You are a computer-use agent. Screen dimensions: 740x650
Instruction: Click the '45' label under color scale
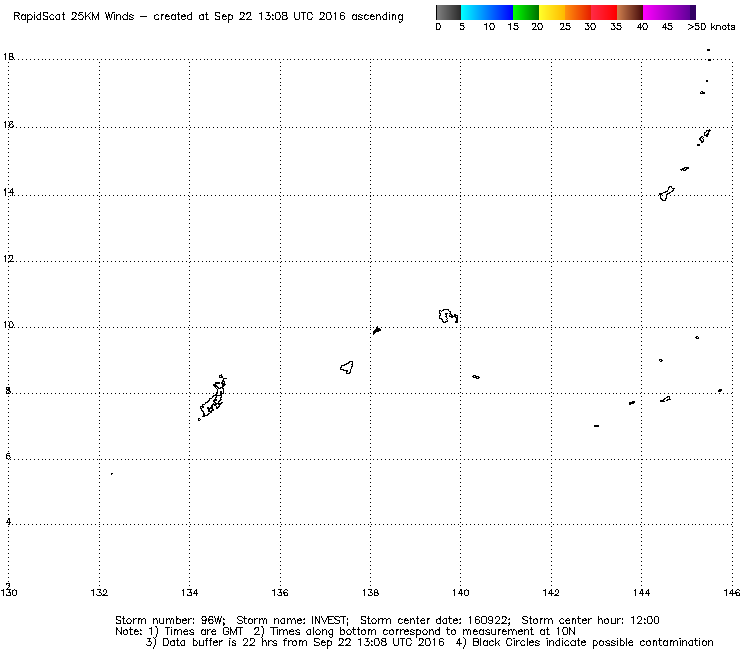click(x=667, y=27)
